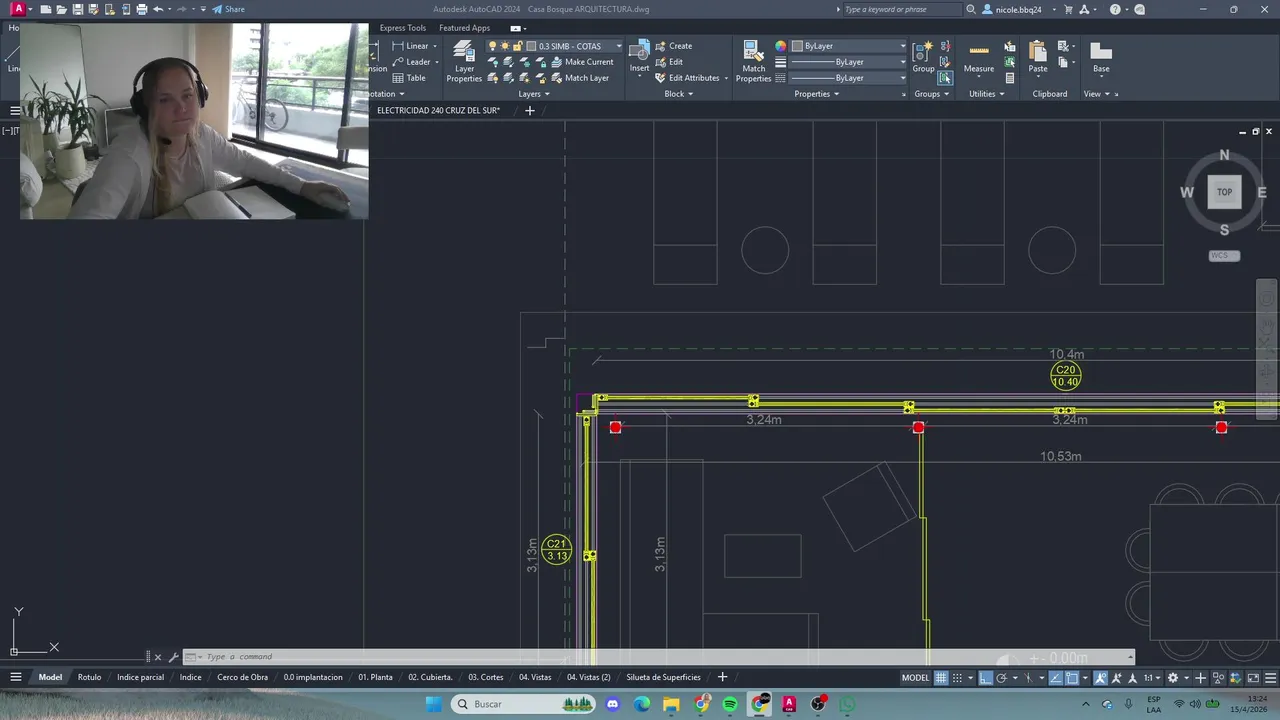
Task: Toggle the drawing grid display
Action: coord(941,678)
